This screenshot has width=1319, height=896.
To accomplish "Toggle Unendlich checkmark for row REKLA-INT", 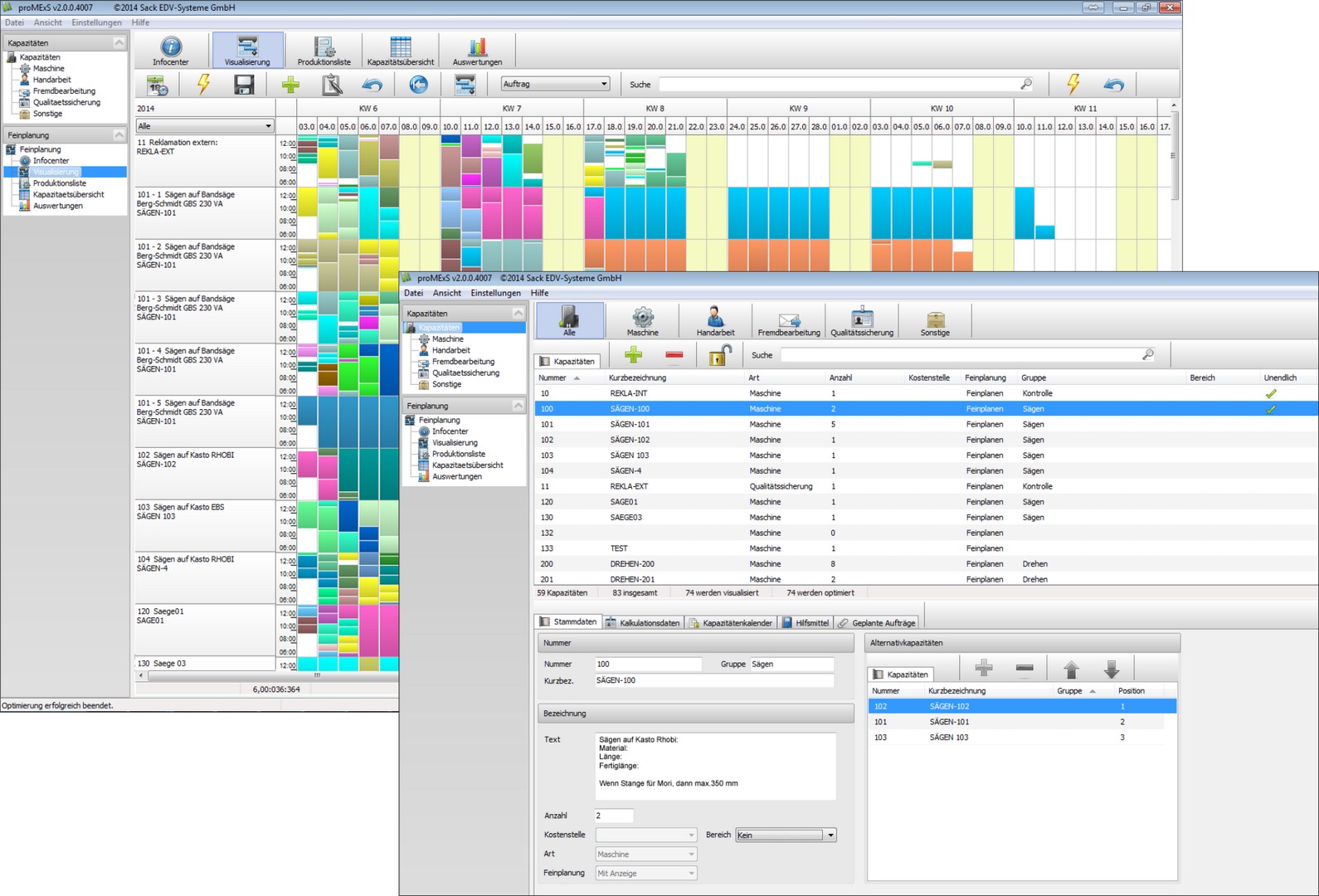I will 1270,393.
